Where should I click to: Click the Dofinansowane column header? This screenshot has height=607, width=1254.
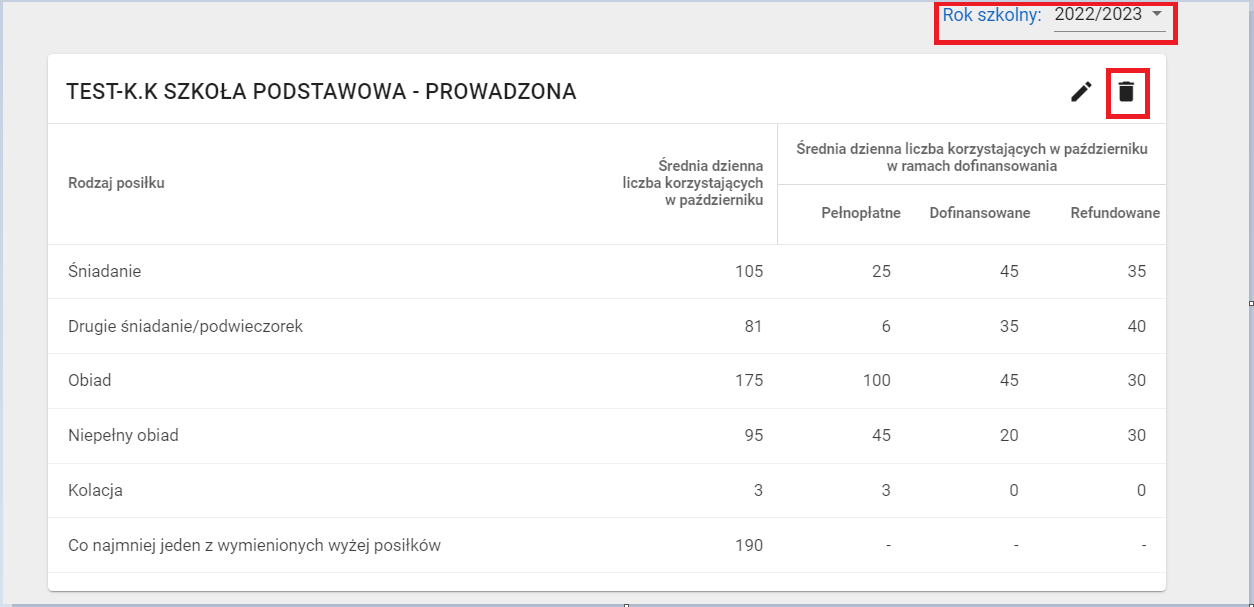coord(980,212)
